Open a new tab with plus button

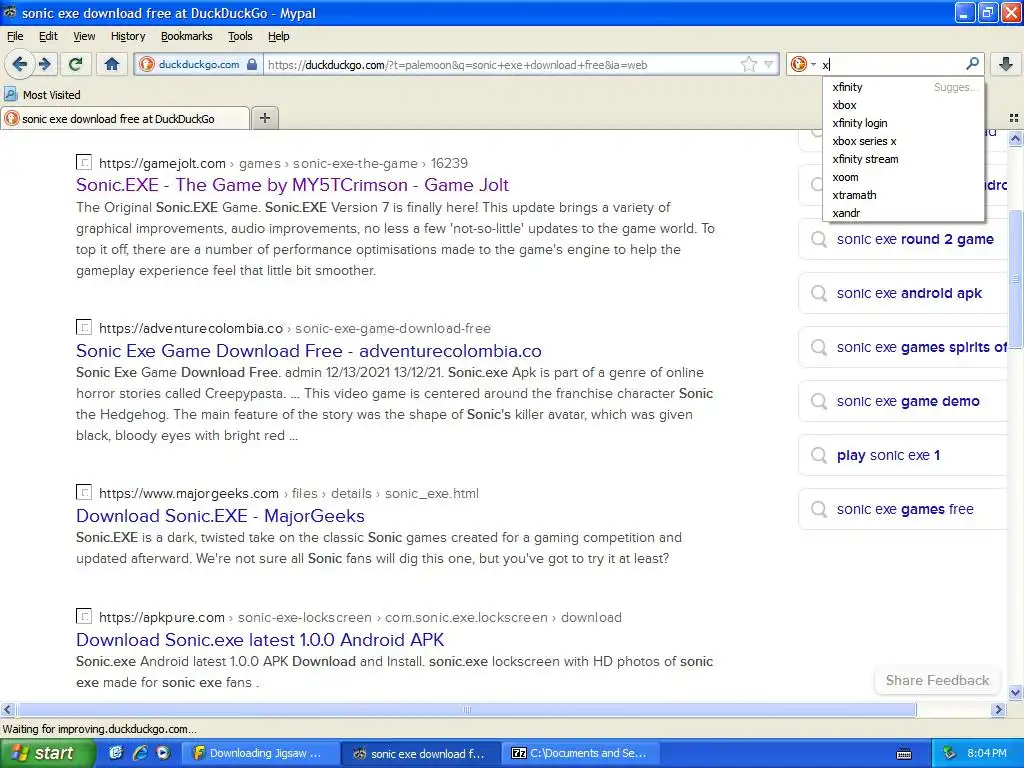pyautogui.click(x=264, y=118)
